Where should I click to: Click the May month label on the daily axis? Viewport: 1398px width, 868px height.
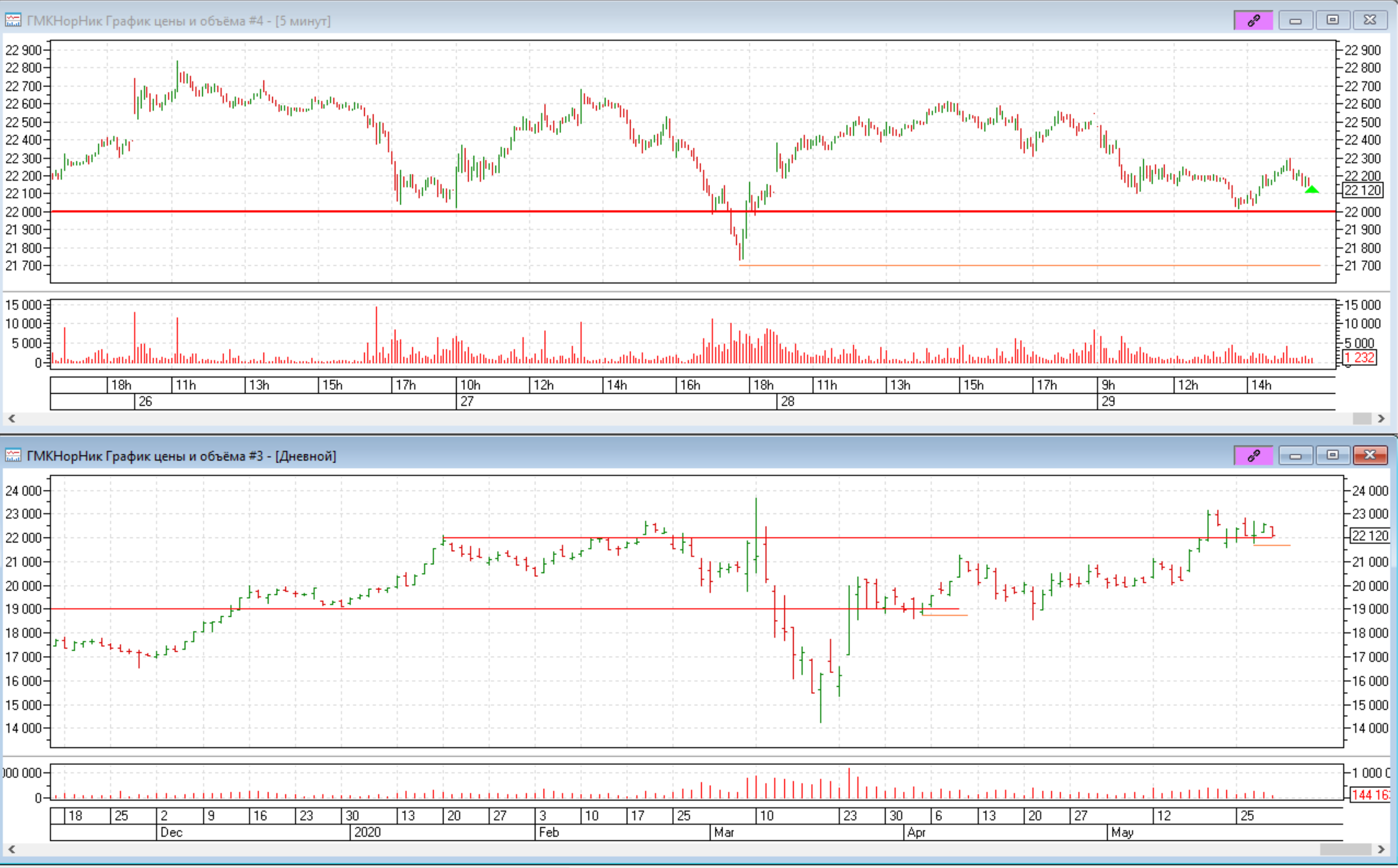click(1122, 832)
